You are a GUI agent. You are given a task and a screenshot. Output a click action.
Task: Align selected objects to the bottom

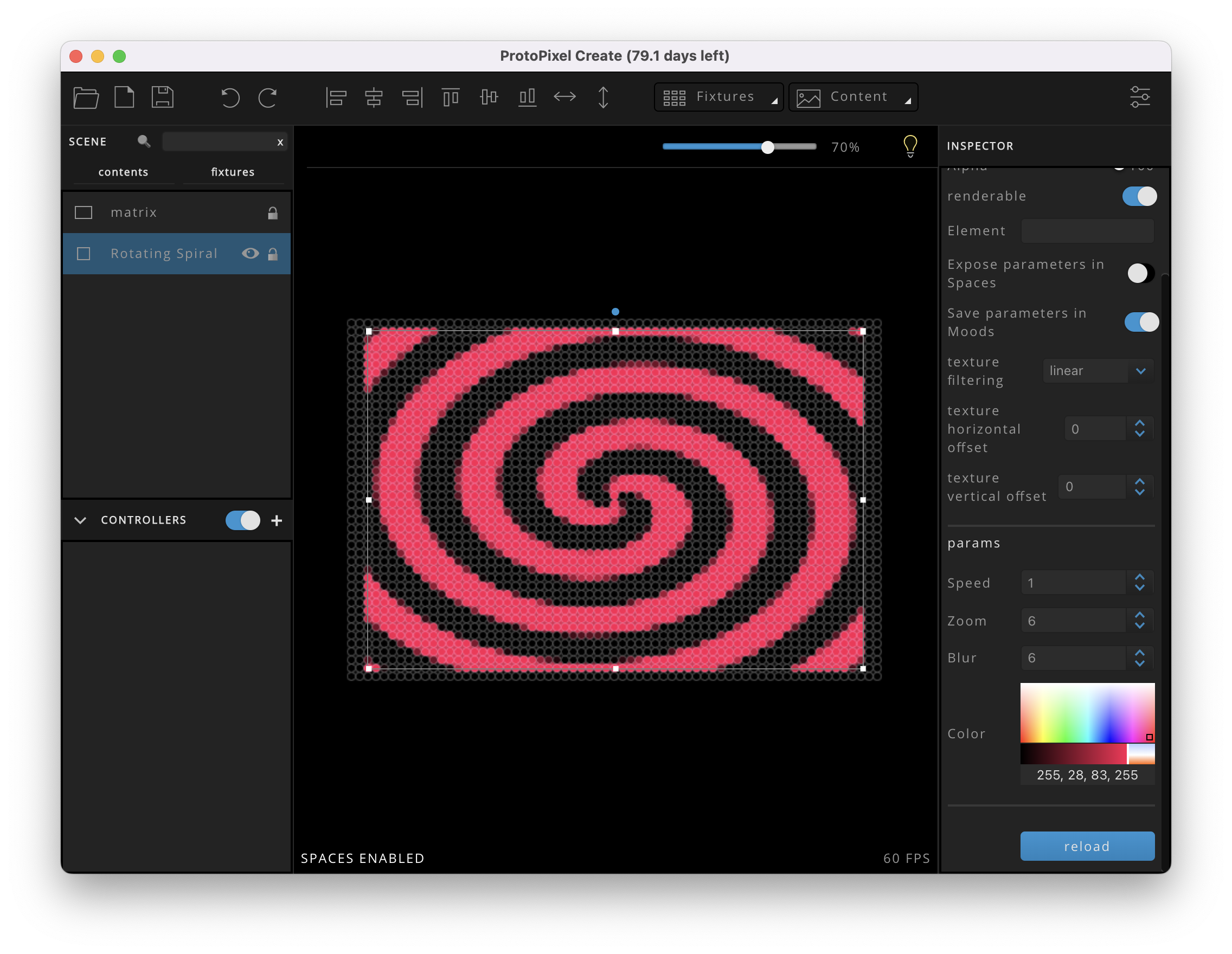click(527, 98)
